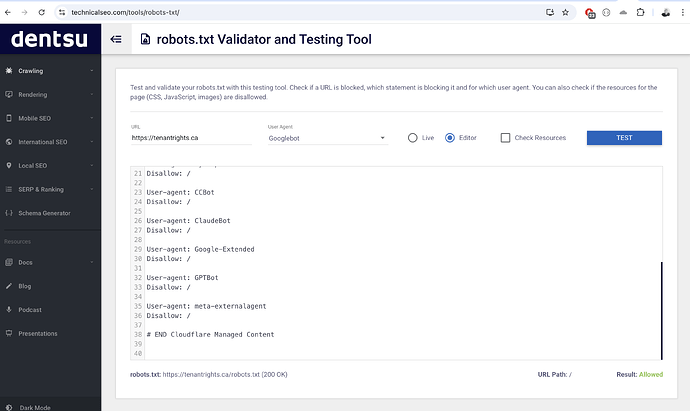Enable the Check Resources checkbox
690x411 pixels.
506,138
